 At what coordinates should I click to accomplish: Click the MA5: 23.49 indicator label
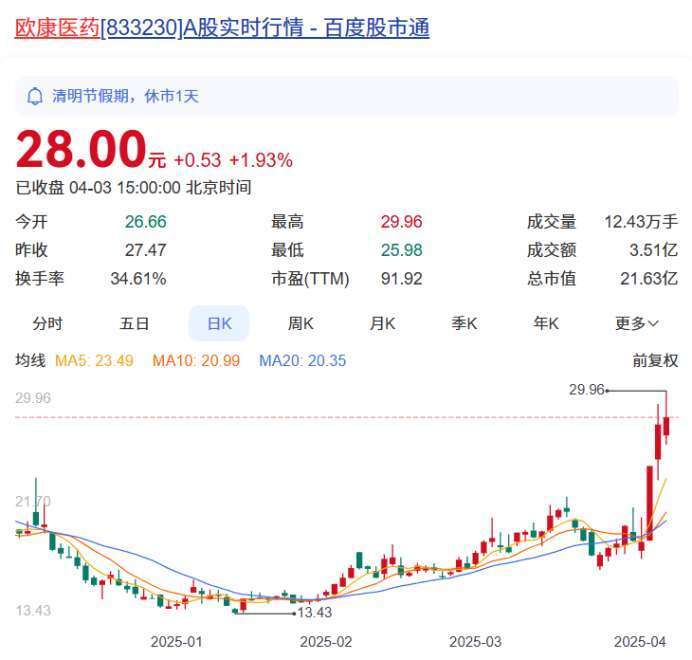(94, 361)
